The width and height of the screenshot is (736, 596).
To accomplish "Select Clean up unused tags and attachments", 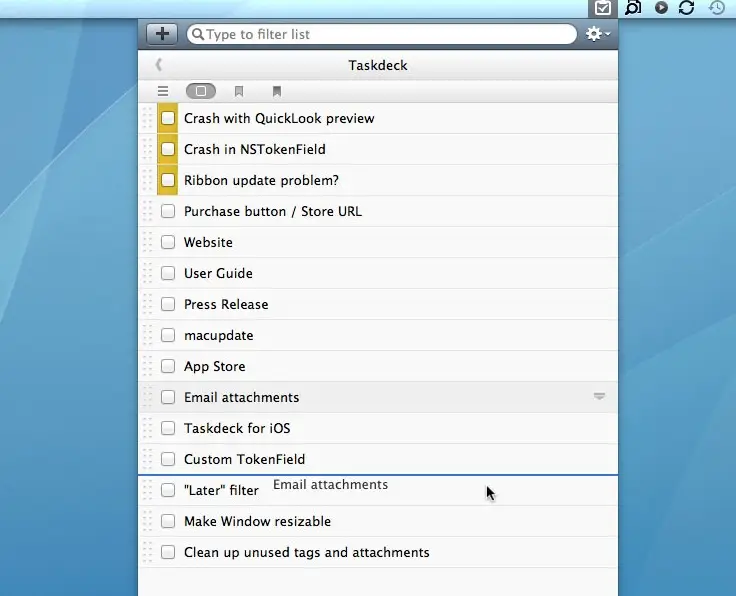I will [x=307, y=552].
